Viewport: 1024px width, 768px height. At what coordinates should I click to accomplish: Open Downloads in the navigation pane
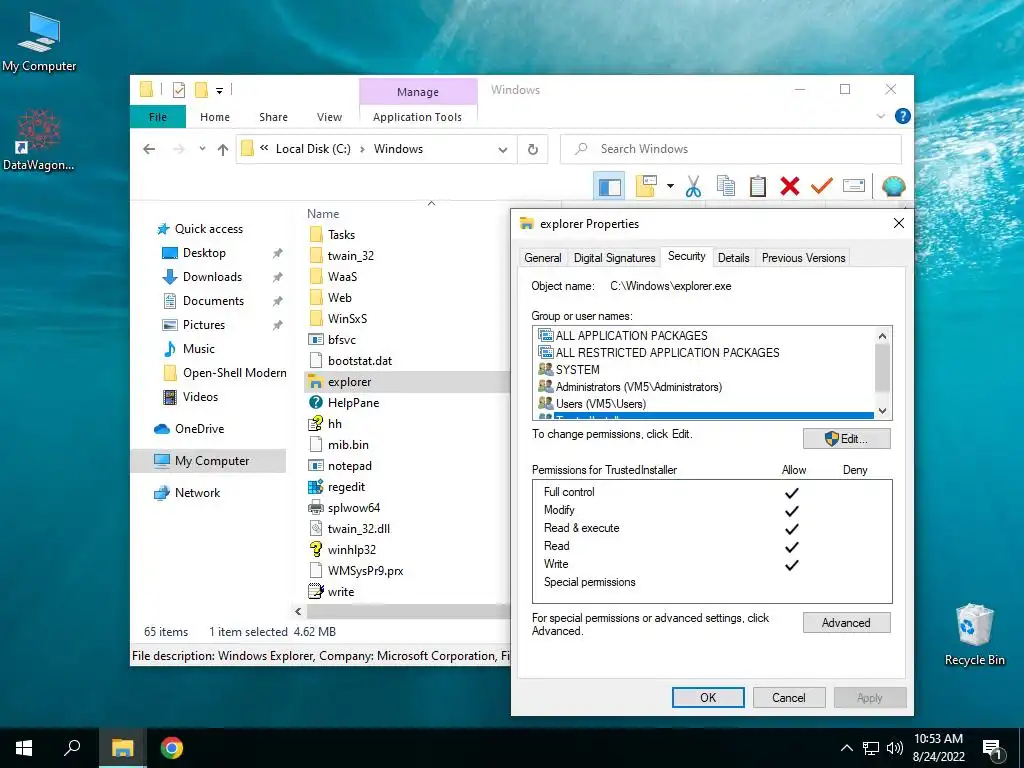[212, 277]
